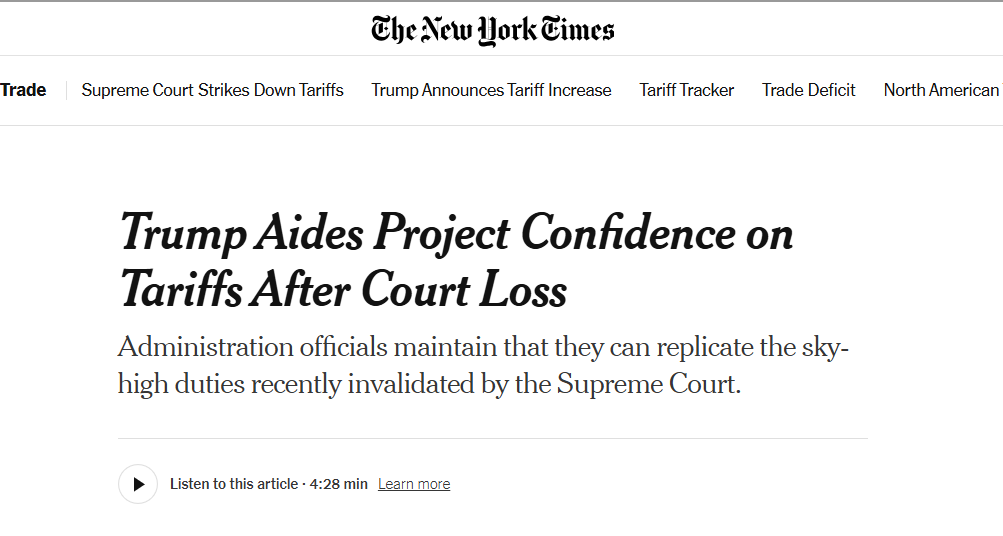Open Supreme Court Strikes Down Tariffs link
The height and width of the screenshot is (536, 1003).
[x=212, y=90]
